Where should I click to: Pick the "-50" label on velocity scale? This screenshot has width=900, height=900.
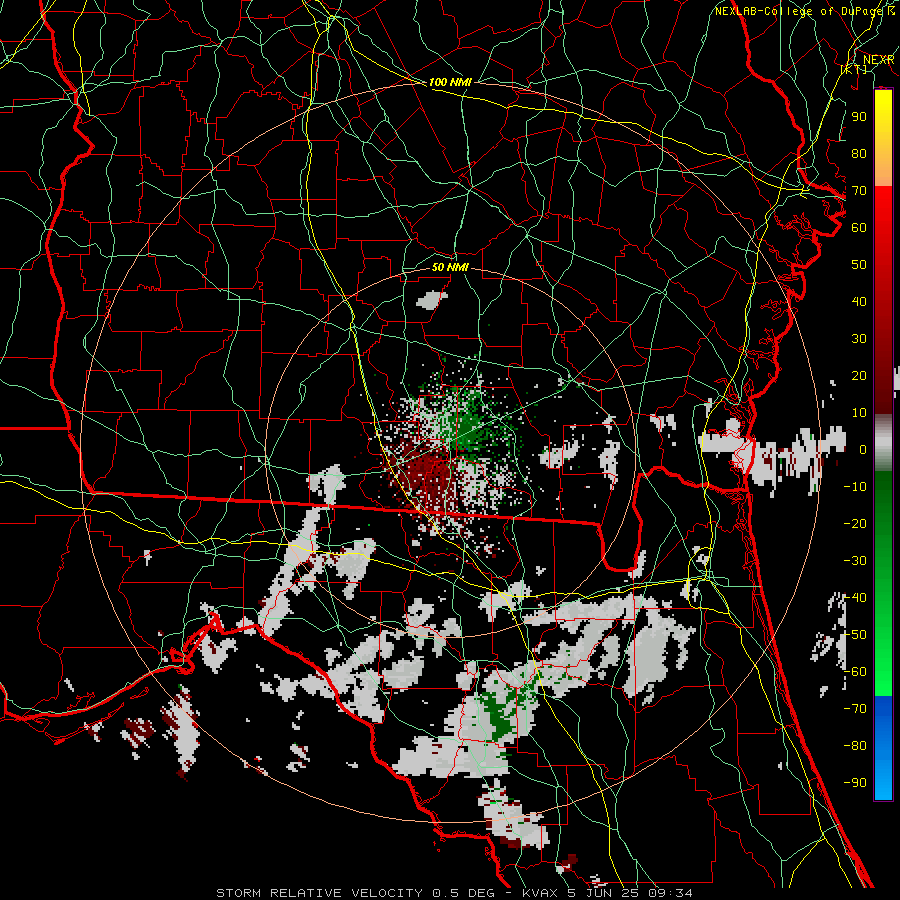pyautogui.click(x=855, y=635)
